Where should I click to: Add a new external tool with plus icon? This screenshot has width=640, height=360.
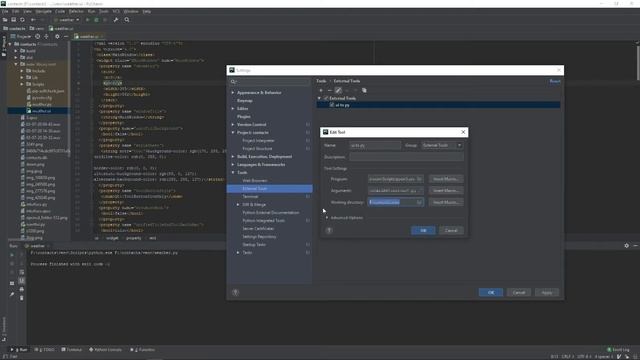point(321,91)
